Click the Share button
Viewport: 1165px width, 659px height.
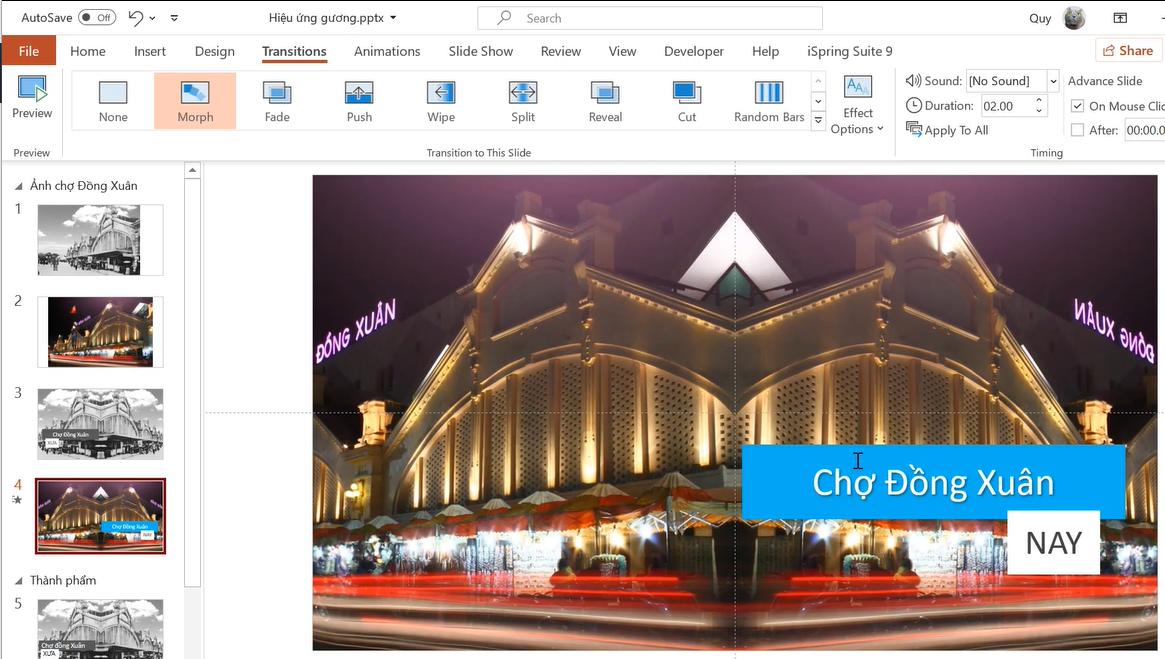click(x=1128, y=50)
